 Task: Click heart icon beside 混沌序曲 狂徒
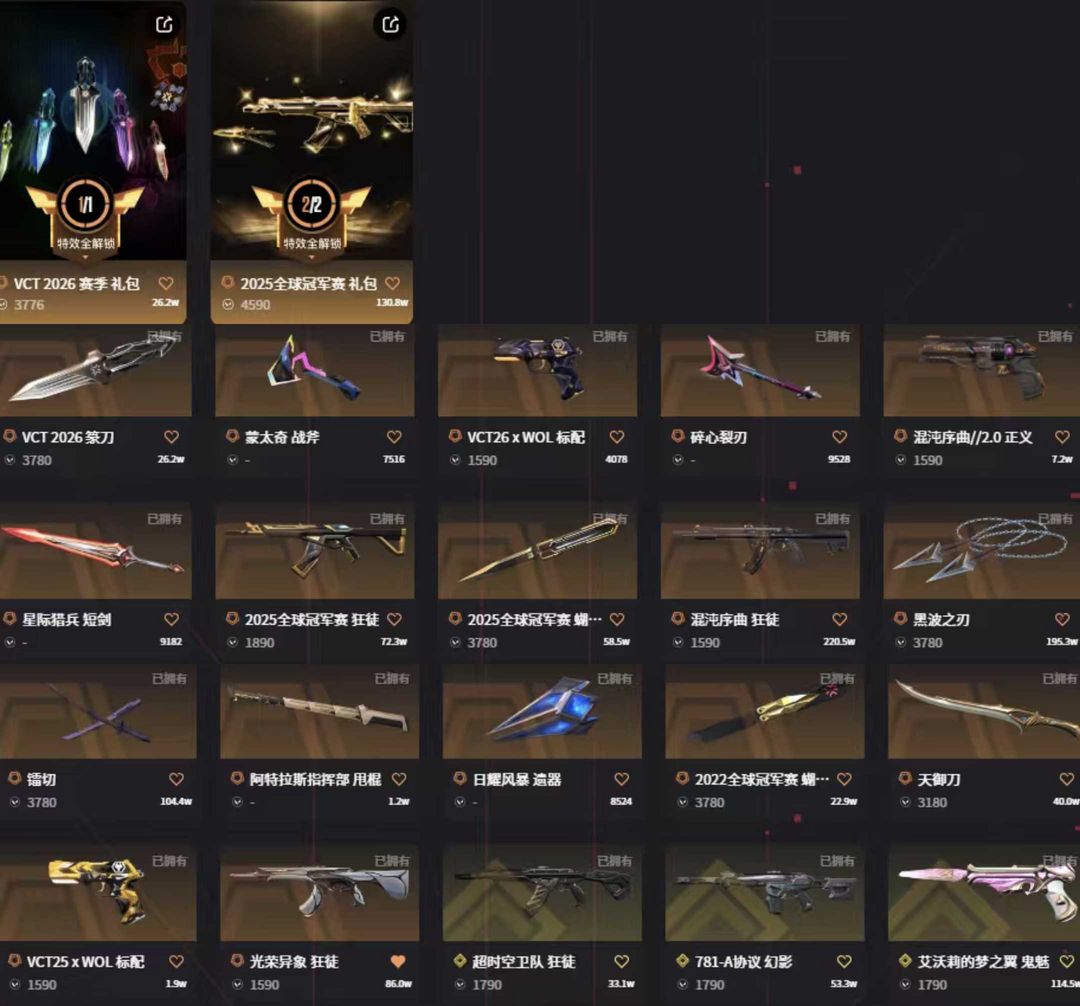click(x=840, y=619)
